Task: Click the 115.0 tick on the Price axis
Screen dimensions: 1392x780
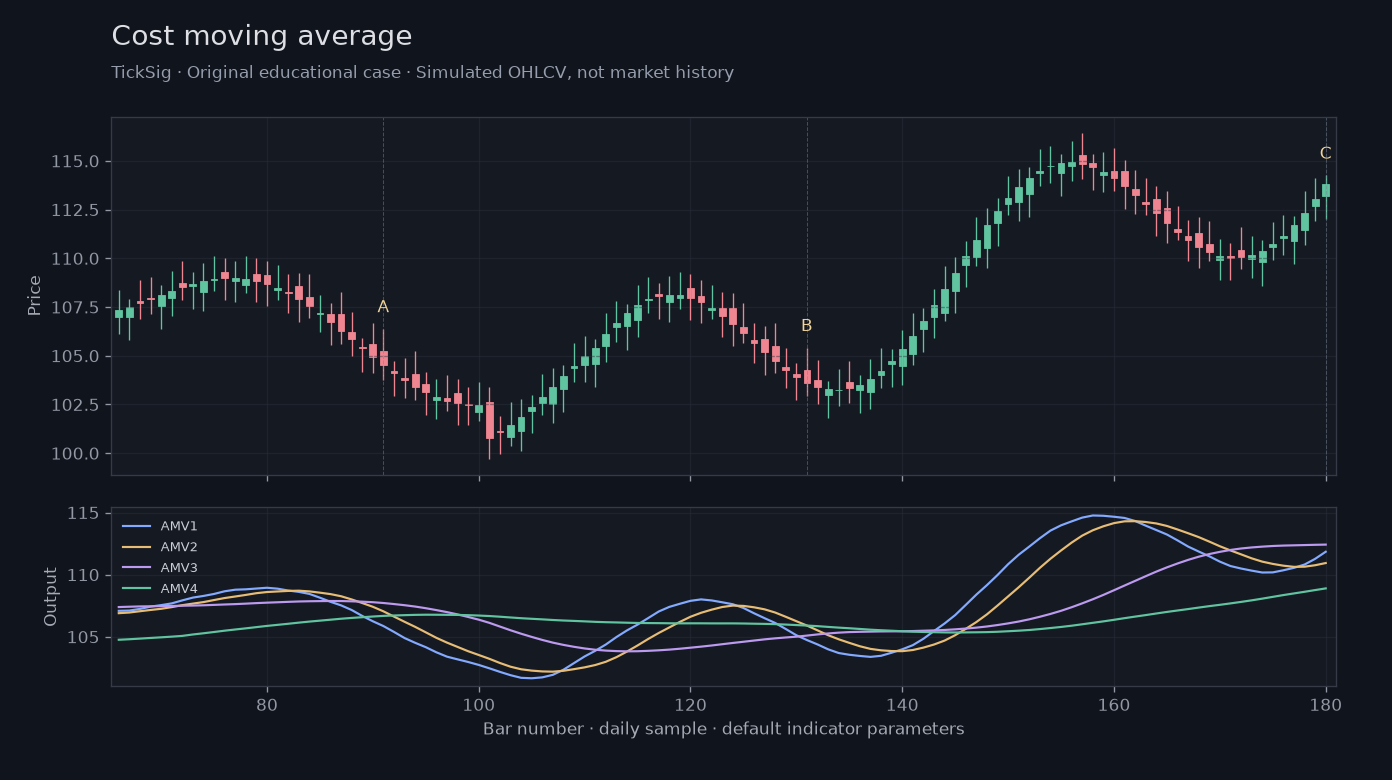Action: tap(76, 162)
